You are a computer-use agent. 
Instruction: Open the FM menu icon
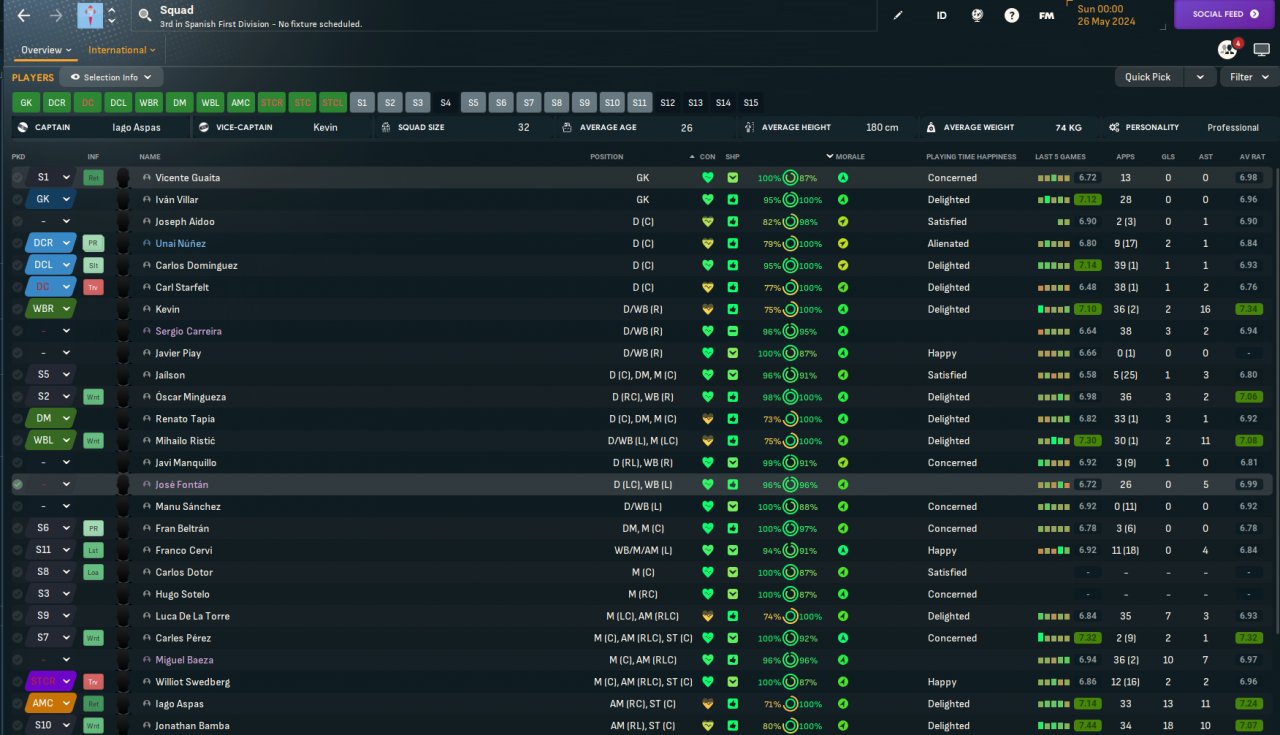[x=1046, y=16]
